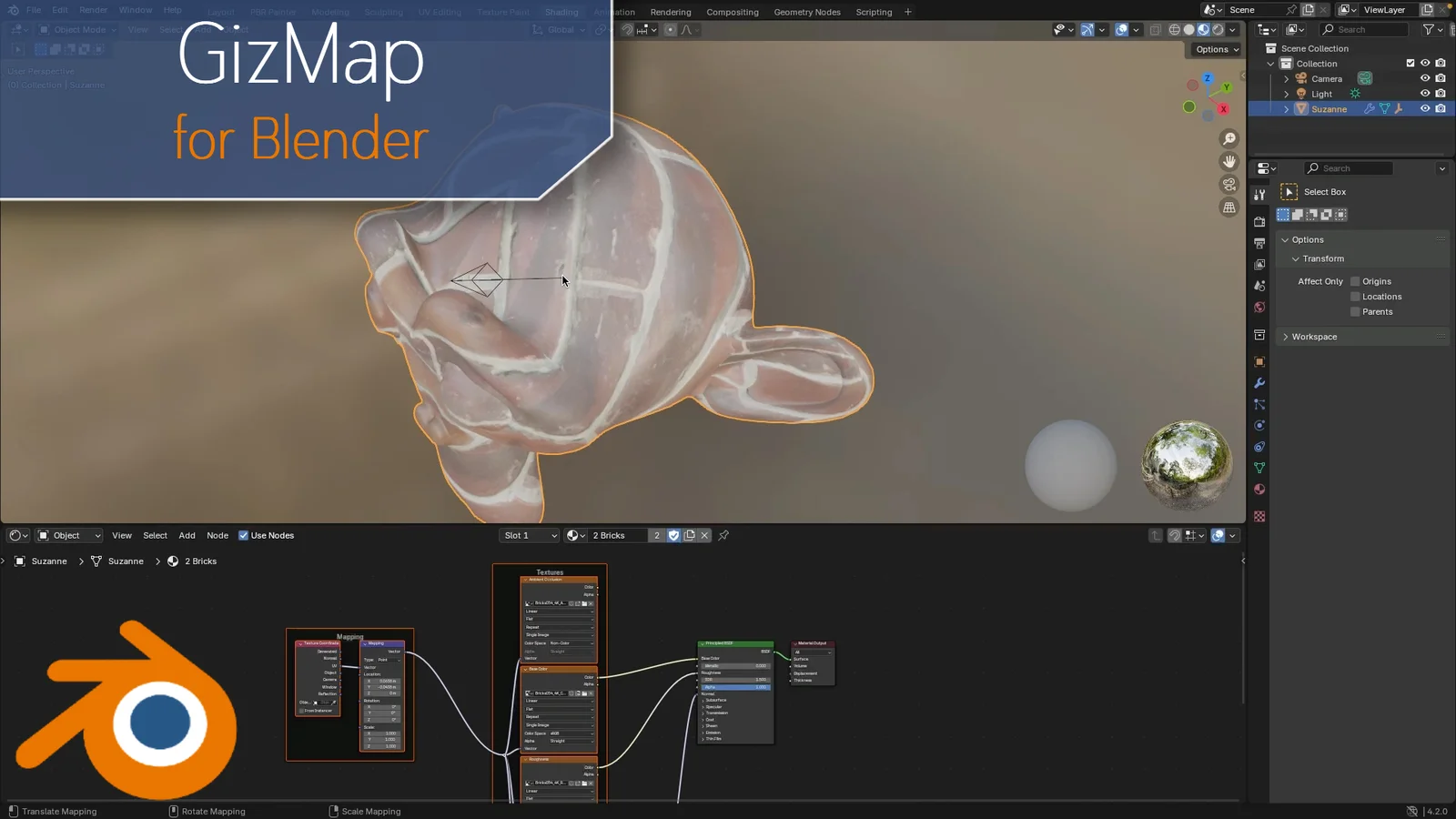Click the Select Box tool label
Image resolution: width=1456 pixels, height=819 pixels.
(x=1325, y=192)
